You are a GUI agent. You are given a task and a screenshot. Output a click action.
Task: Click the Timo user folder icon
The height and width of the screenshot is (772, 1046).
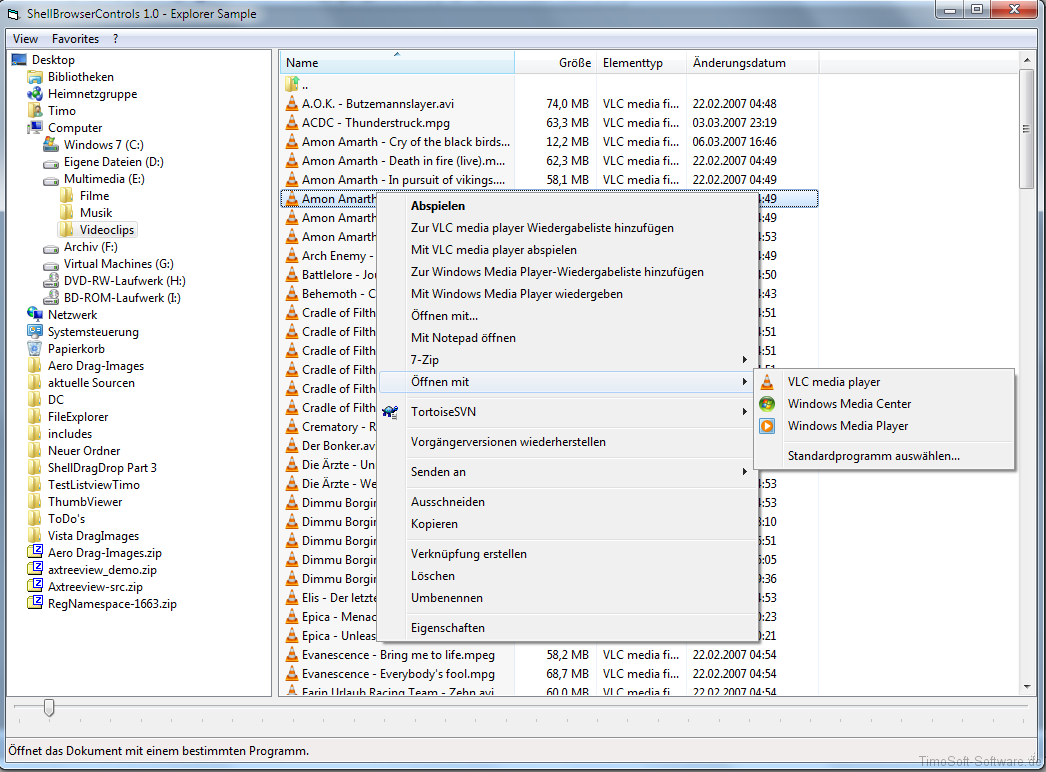coord(35,111)
